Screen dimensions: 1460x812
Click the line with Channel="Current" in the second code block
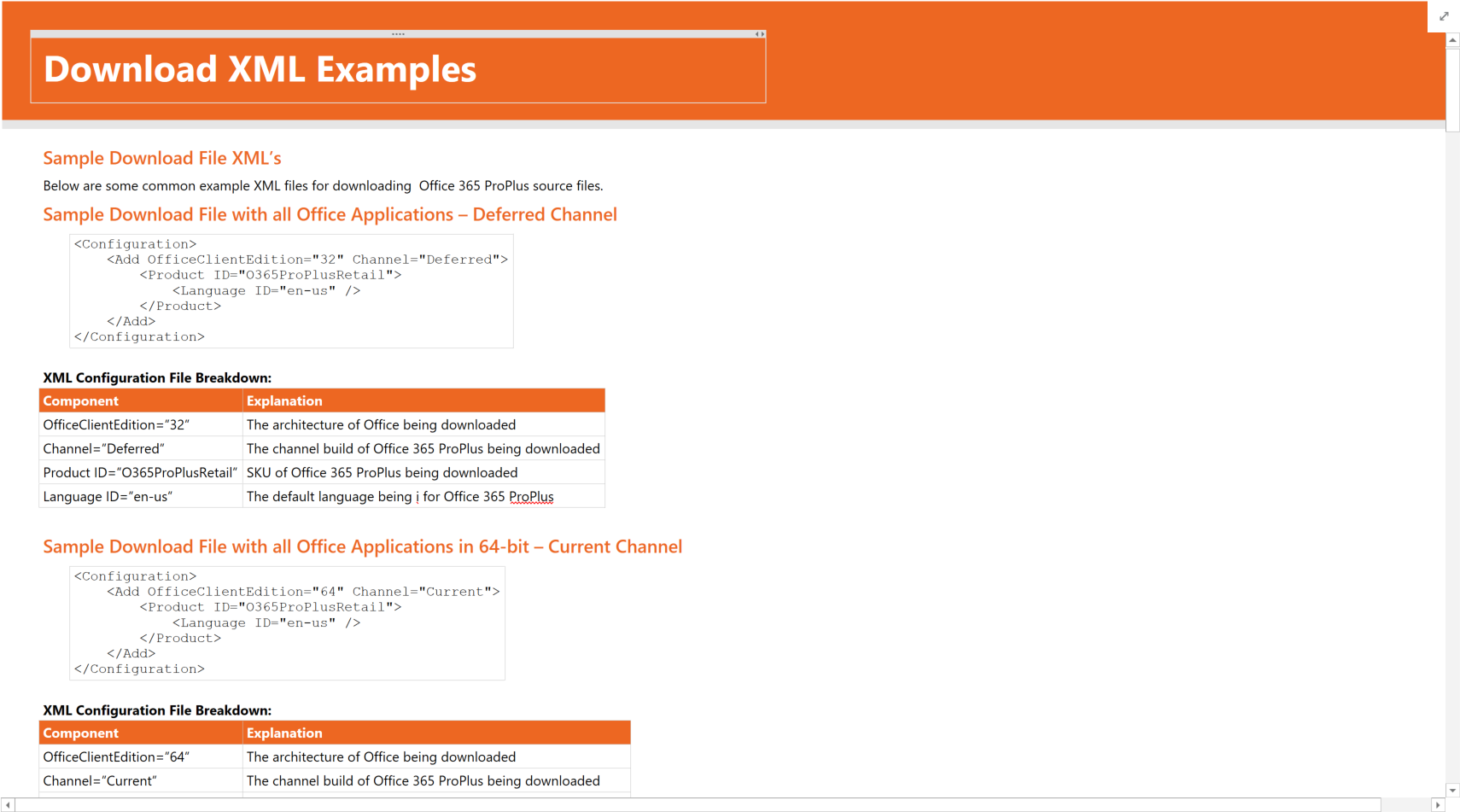[x=303, y=592]
